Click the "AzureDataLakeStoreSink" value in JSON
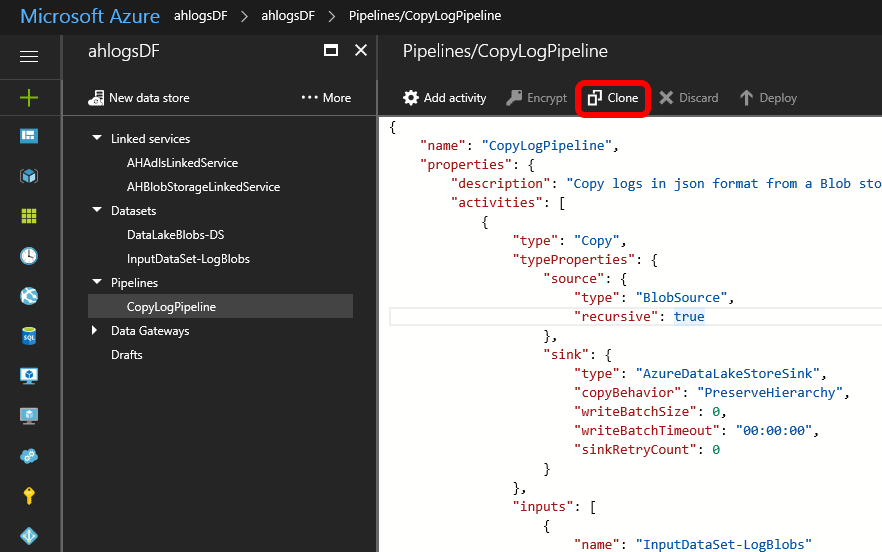The image size is (882, 552). coord(727,374)
